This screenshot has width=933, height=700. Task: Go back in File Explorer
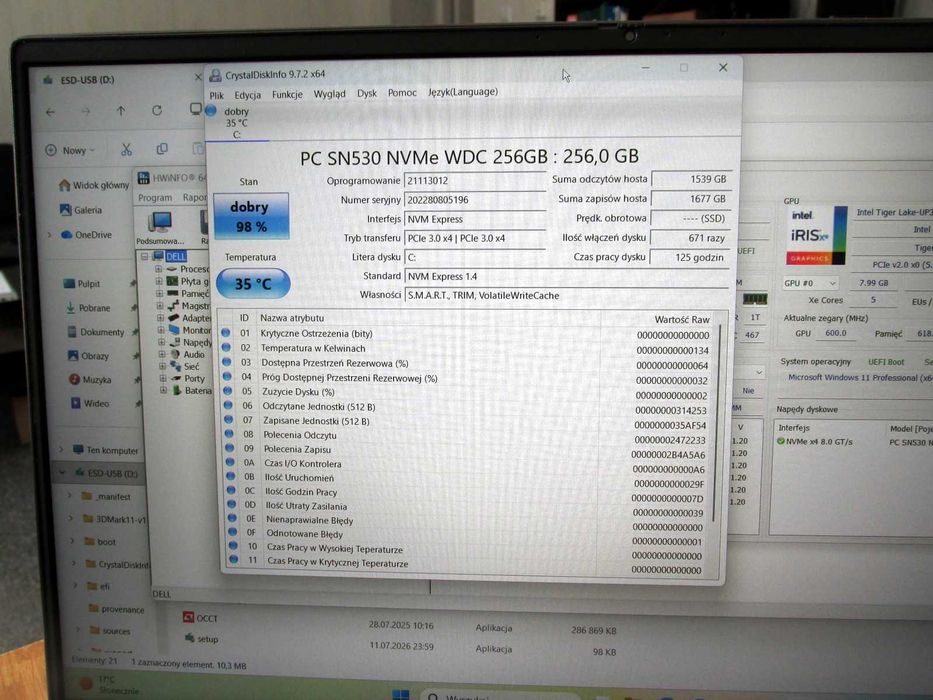tap(51, 112)
